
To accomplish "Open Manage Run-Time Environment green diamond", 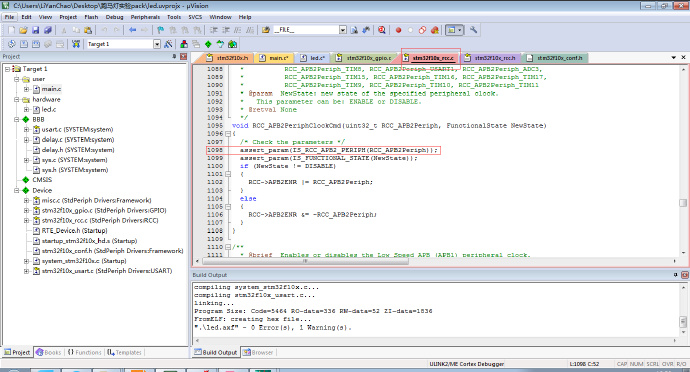I will point(208,44).
